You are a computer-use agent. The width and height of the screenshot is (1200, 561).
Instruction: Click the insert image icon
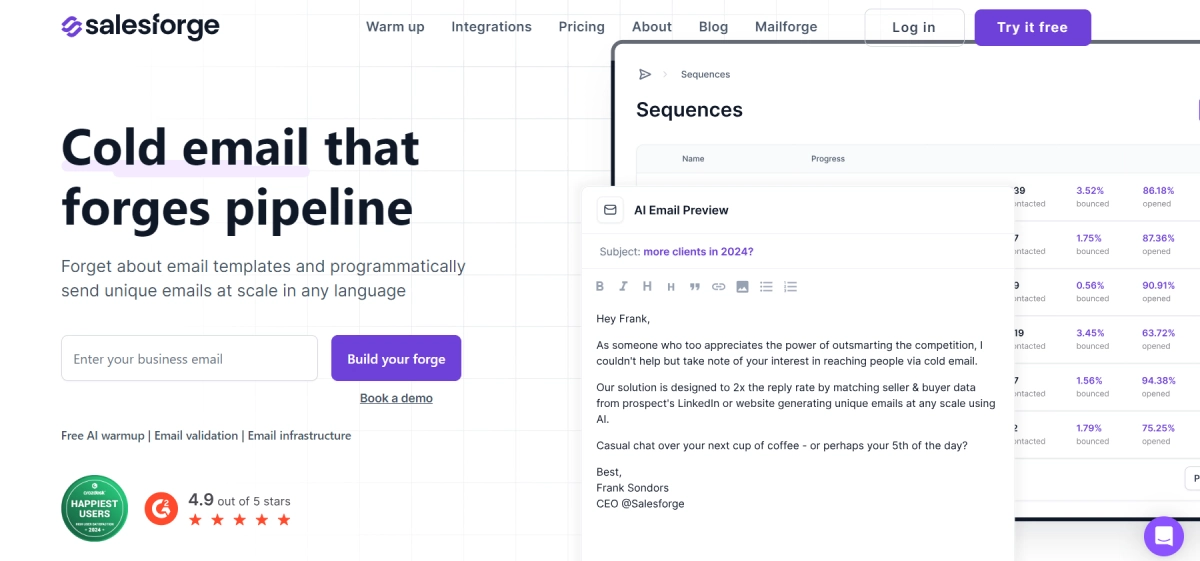pyautogui.click(x=742, y=286)
